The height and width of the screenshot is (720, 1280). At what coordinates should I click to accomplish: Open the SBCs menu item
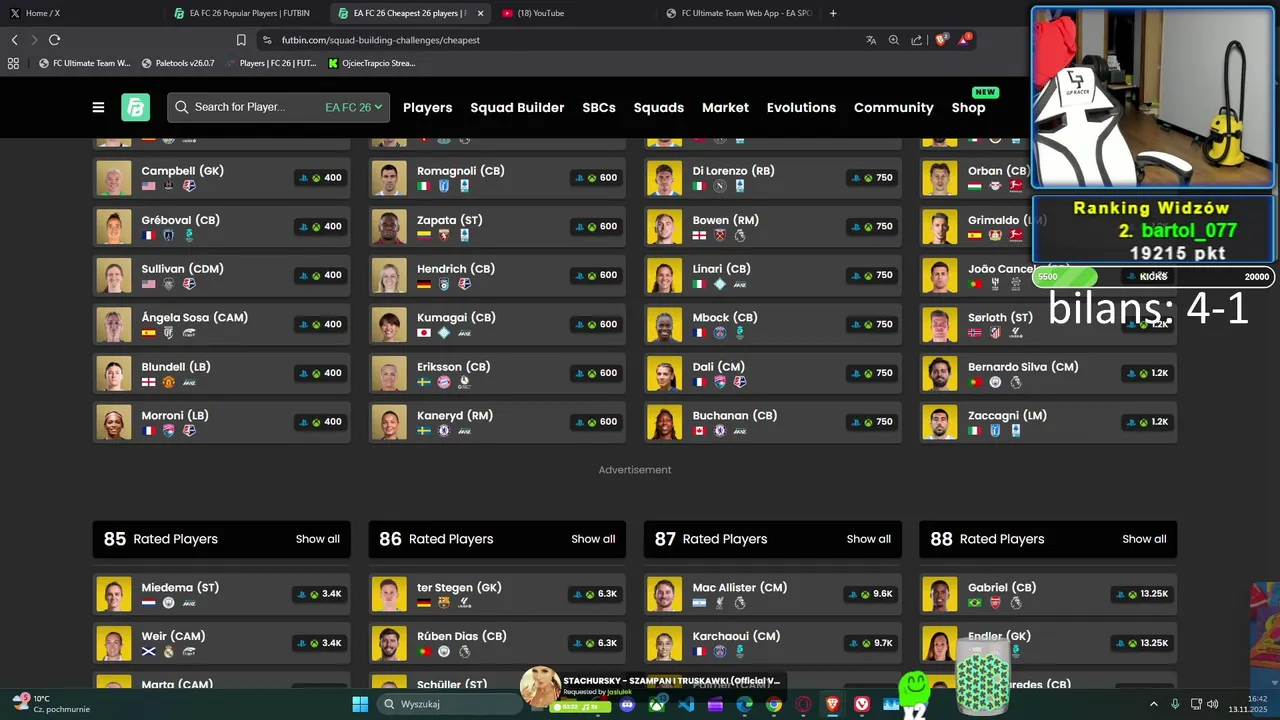[599, 107]
